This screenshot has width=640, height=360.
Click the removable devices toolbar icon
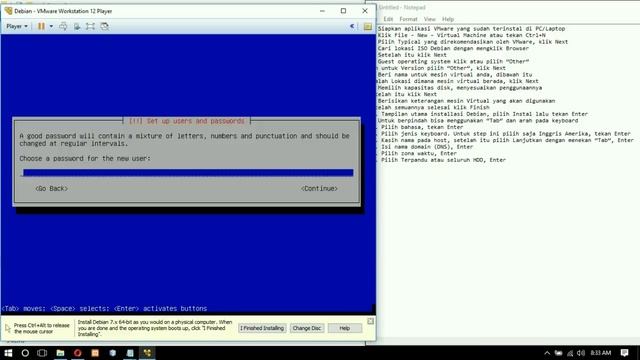point(77,26)
